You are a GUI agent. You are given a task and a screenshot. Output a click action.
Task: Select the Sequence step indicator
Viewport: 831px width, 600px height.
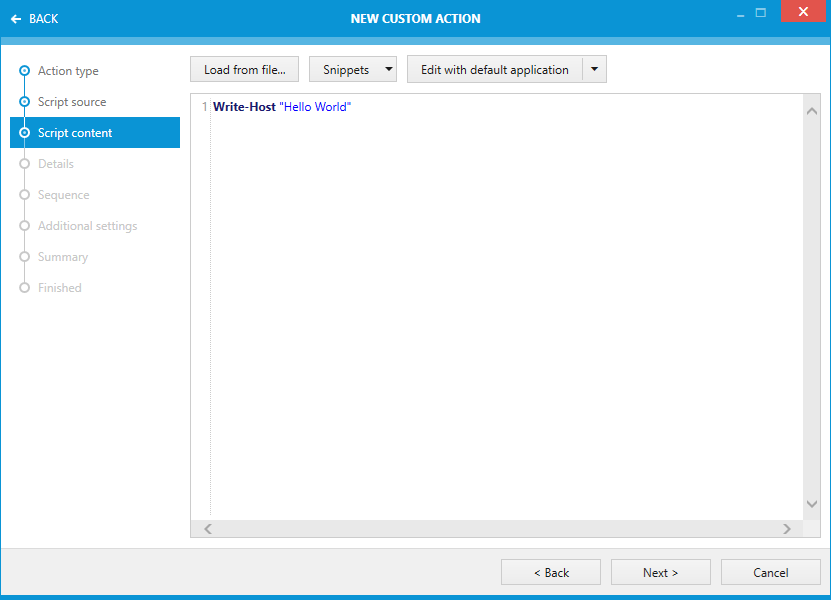23,194
